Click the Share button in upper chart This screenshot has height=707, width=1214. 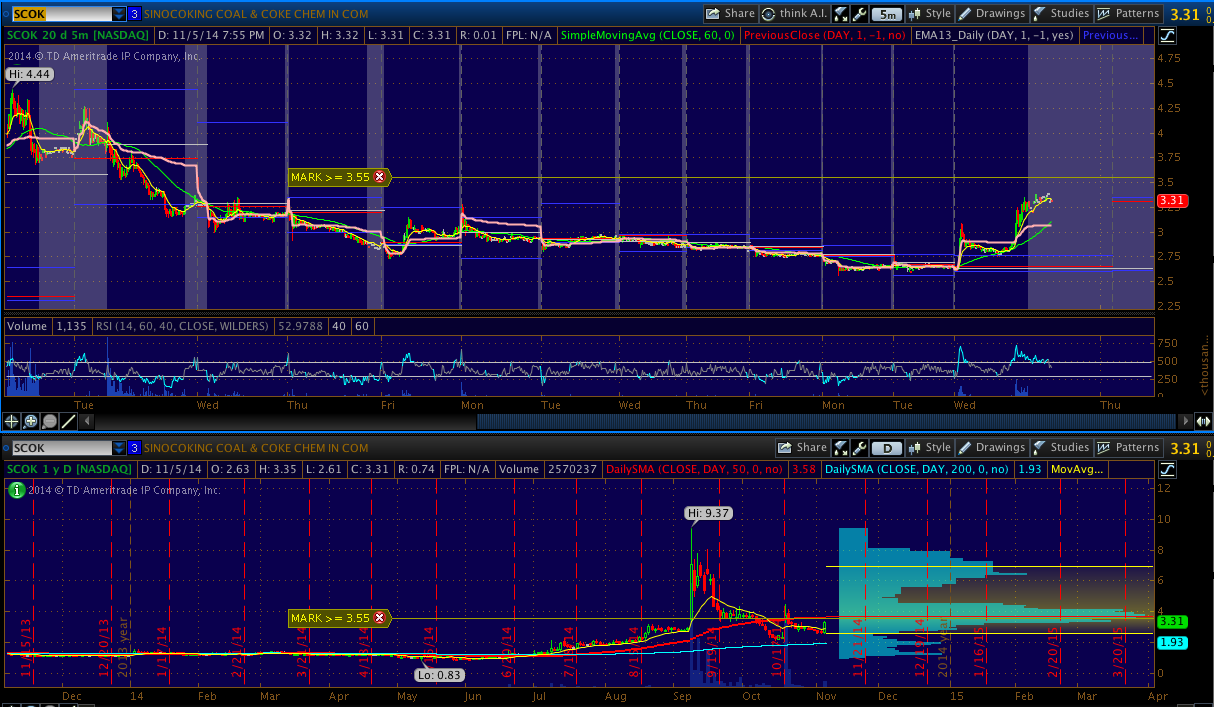730,14
